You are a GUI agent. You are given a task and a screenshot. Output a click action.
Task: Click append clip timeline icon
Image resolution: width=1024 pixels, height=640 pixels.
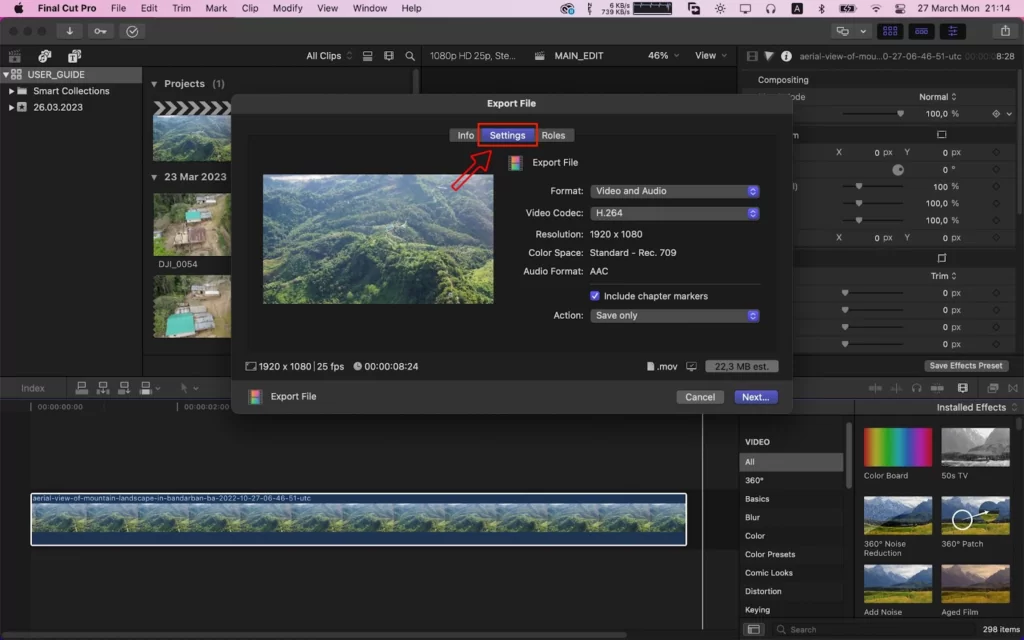[x=123, y=388]
